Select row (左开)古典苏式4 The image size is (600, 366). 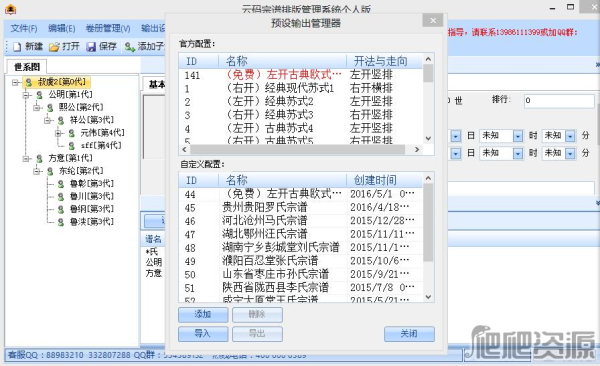[301, 128]
